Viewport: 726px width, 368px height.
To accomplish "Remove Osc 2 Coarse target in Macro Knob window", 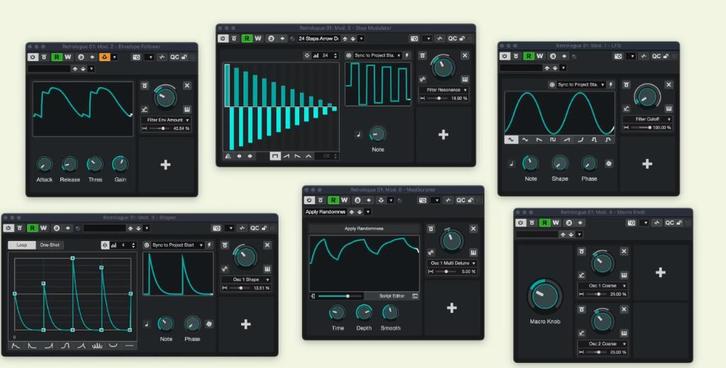I will 624,309.
